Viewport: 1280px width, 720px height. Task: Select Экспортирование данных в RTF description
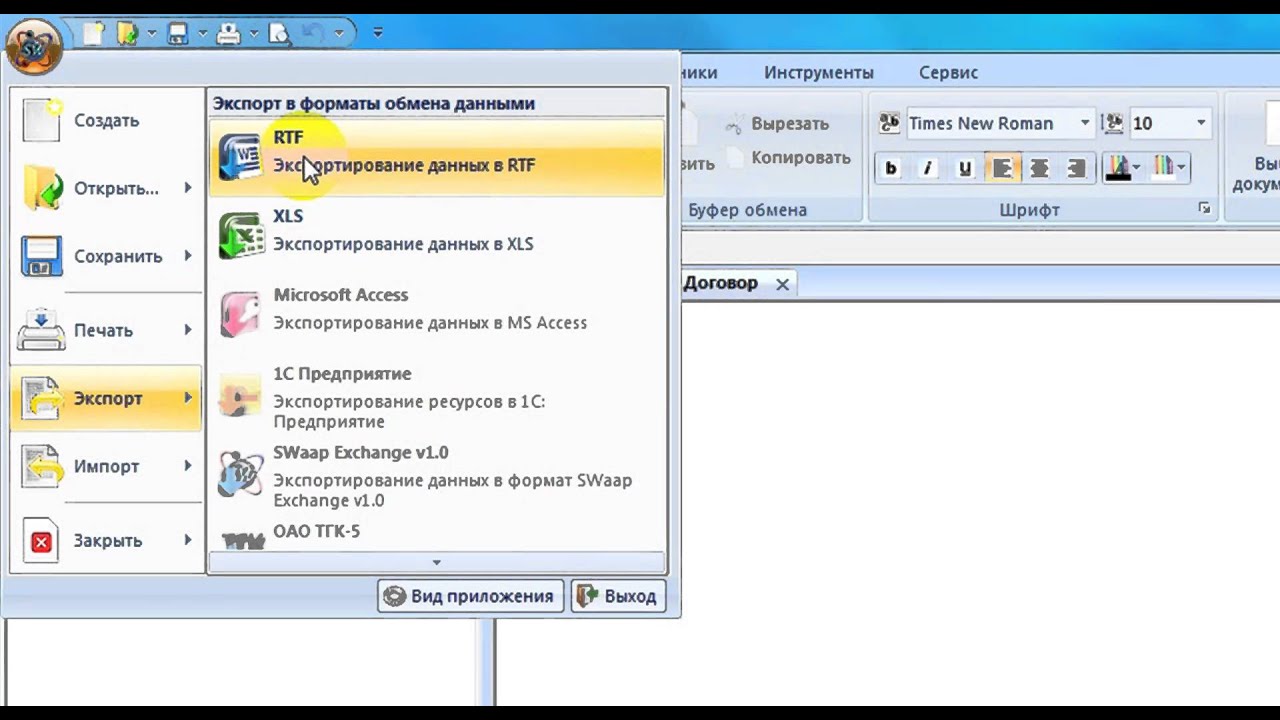click(404, 165)
